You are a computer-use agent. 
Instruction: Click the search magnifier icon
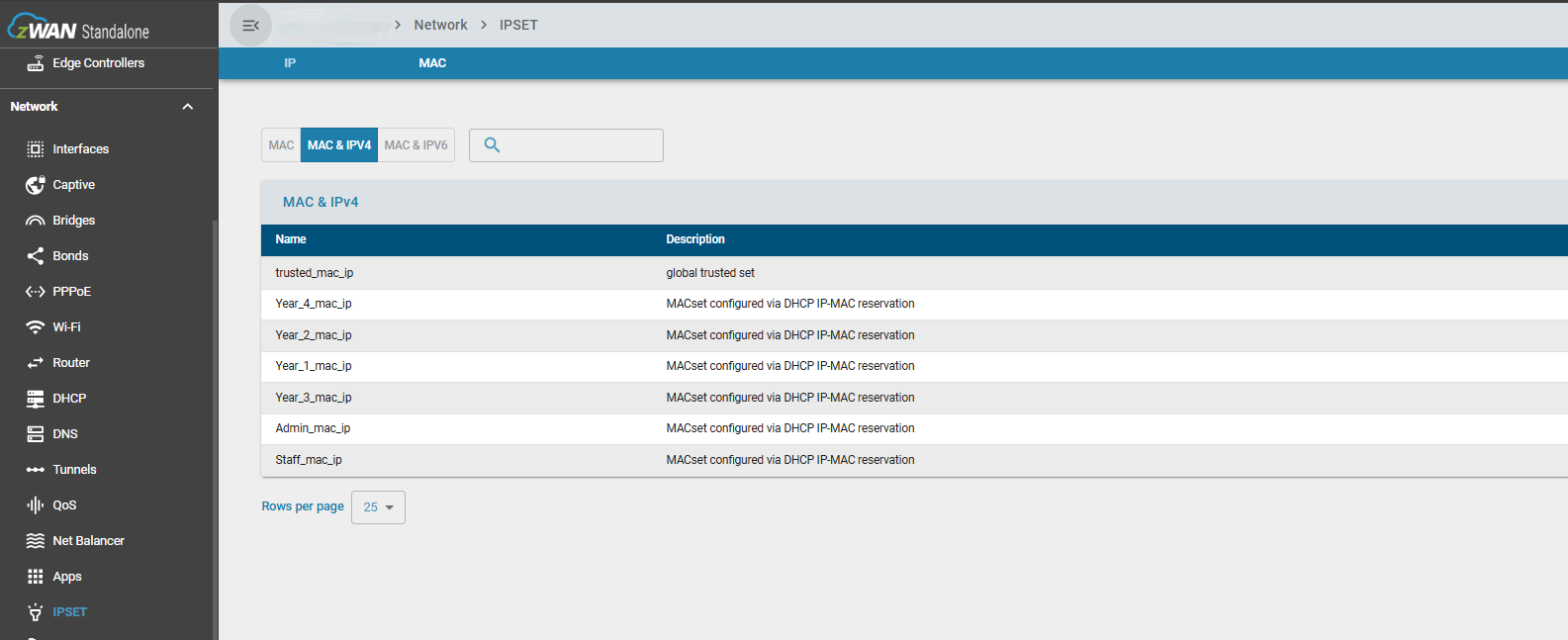[492, 145]
